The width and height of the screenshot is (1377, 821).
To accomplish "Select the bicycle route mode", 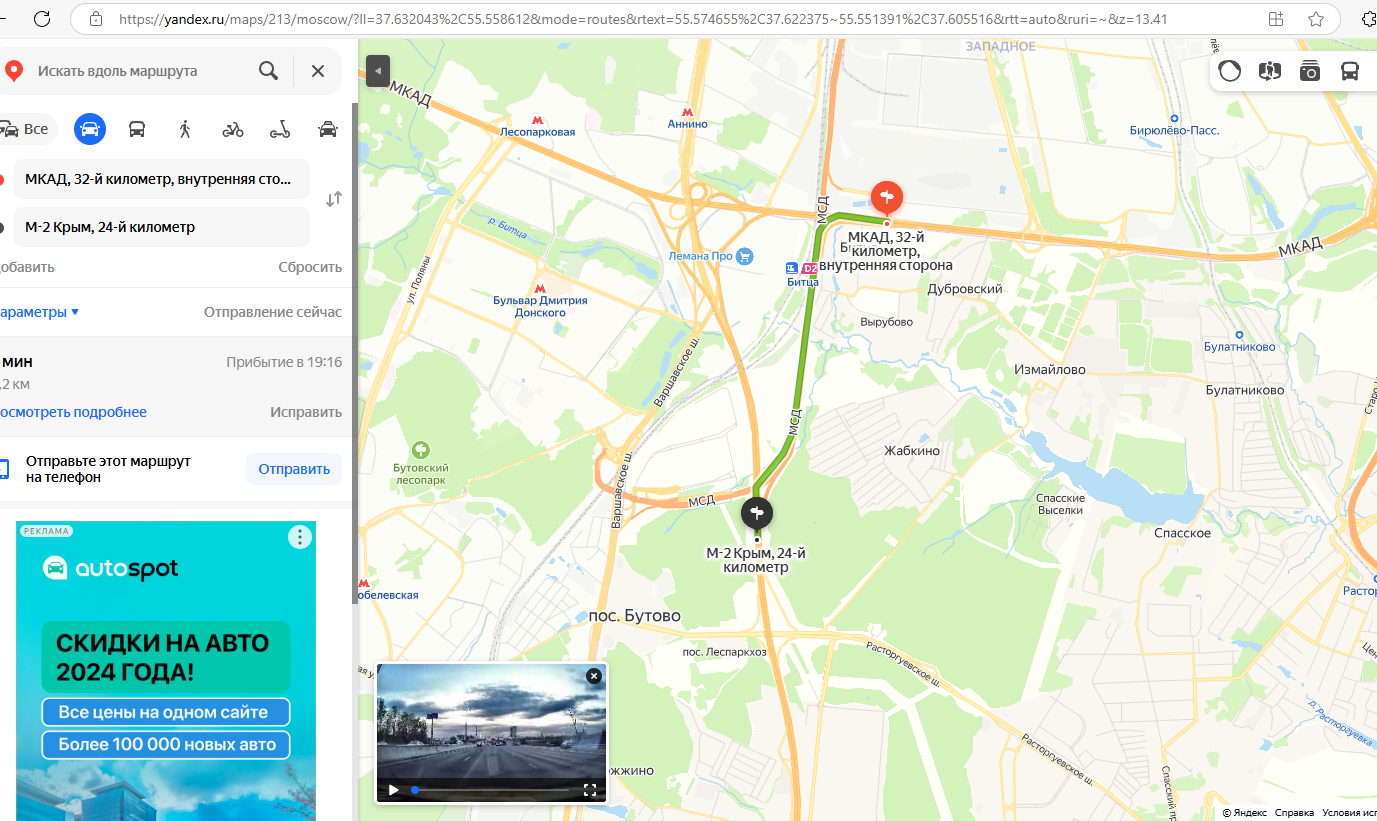I will coord(233,129).
